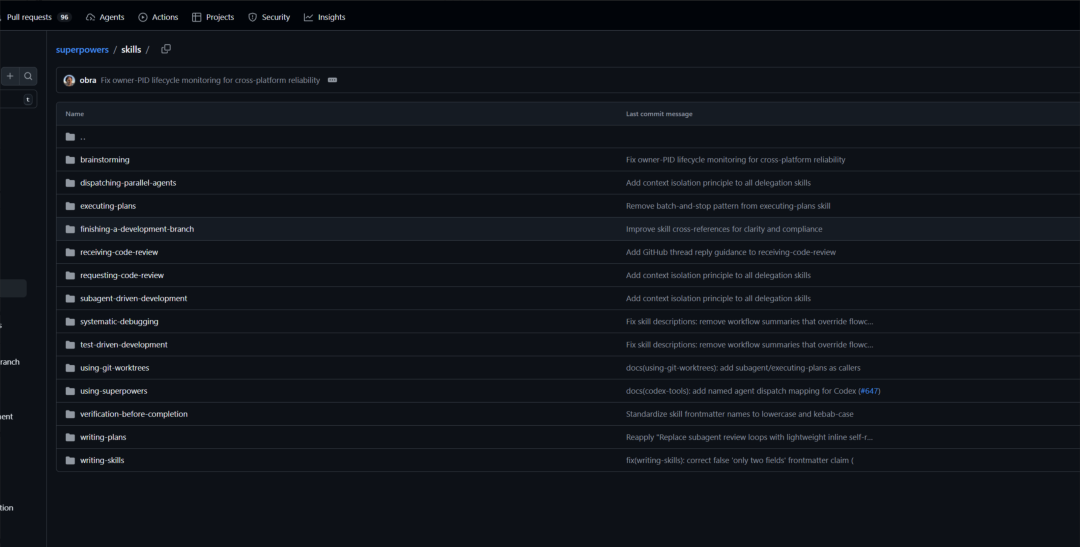Screen dimensions: 1080x547
Task: Open obra's avatar next to latest commit
Action: 69,80
